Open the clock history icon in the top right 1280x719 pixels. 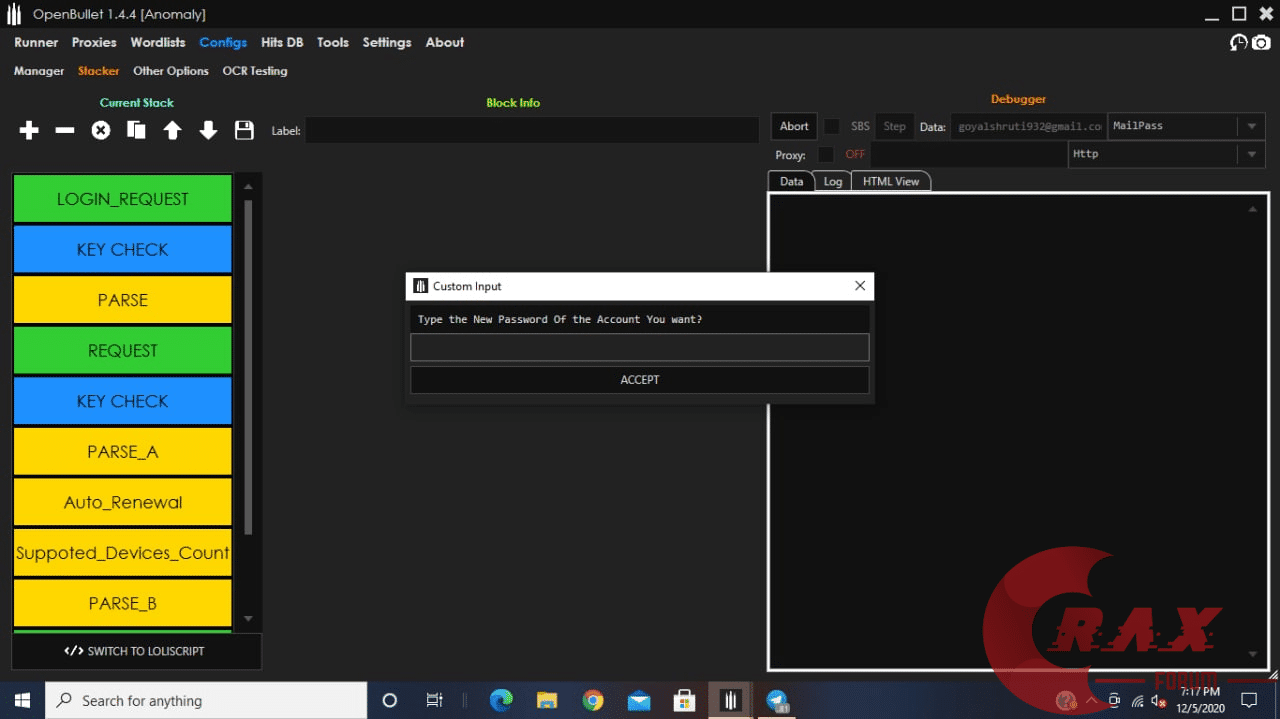pyautogui.click(x=1239, y=42)
